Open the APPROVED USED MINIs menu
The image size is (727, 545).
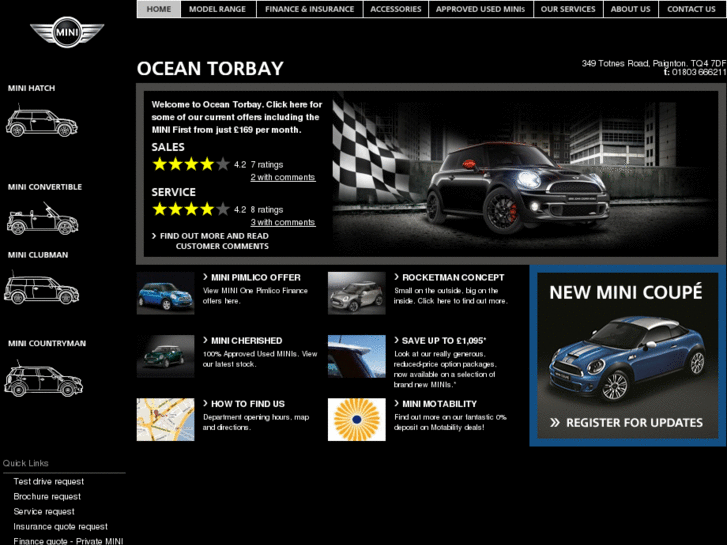coord(481,9)
